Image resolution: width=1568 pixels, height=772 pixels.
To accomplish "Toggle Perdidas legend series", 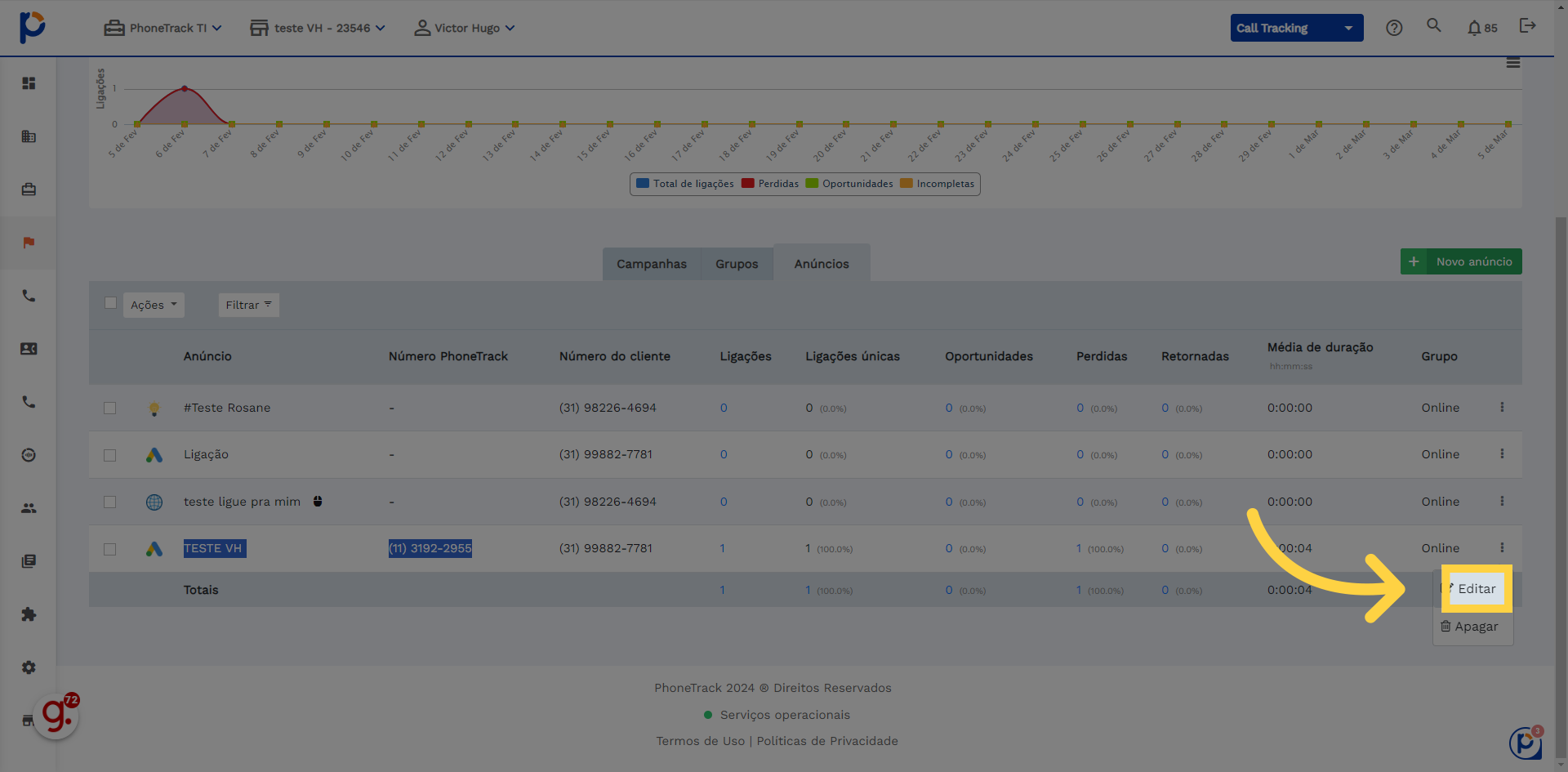I will coord(770,184).
